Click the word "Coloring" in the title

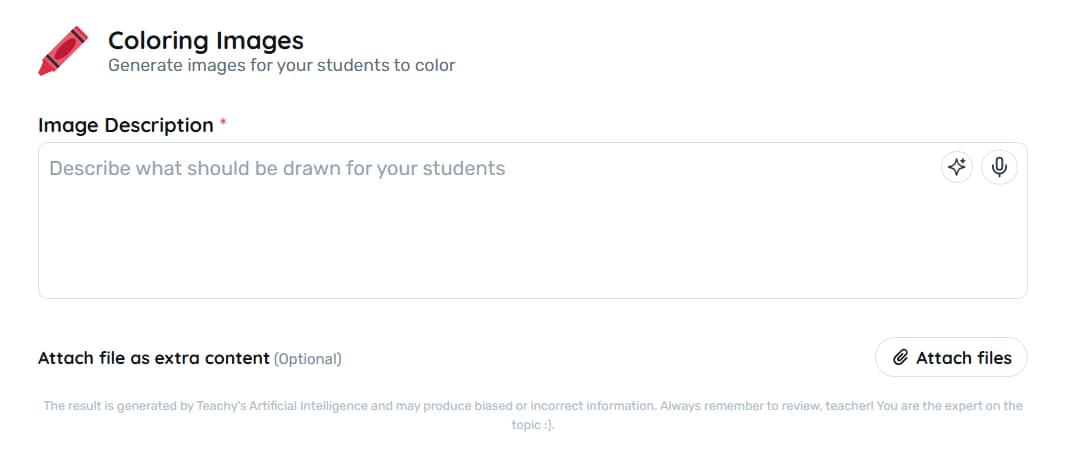[157, 41]
